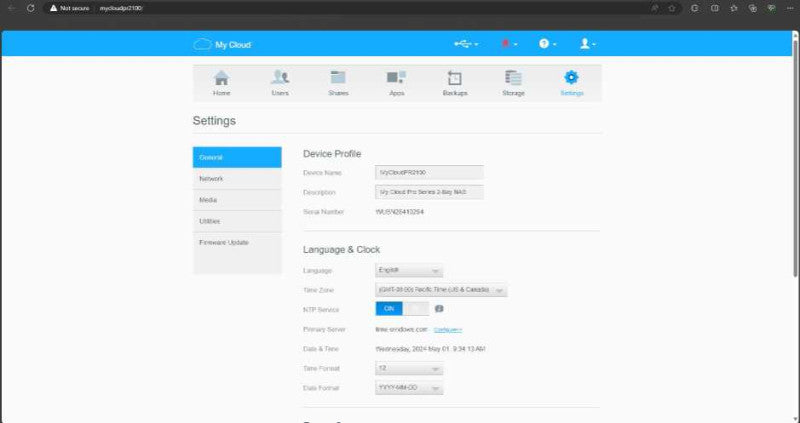Click the Language & Clock heading

click(x=341, y=250)
